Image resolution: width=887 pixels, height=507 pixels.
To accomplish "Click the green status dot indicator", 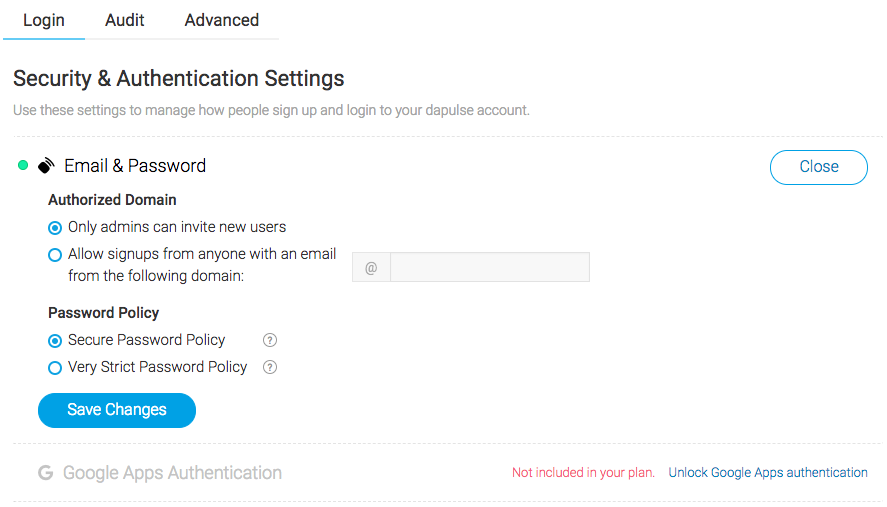I will click(x=23, y=165).
